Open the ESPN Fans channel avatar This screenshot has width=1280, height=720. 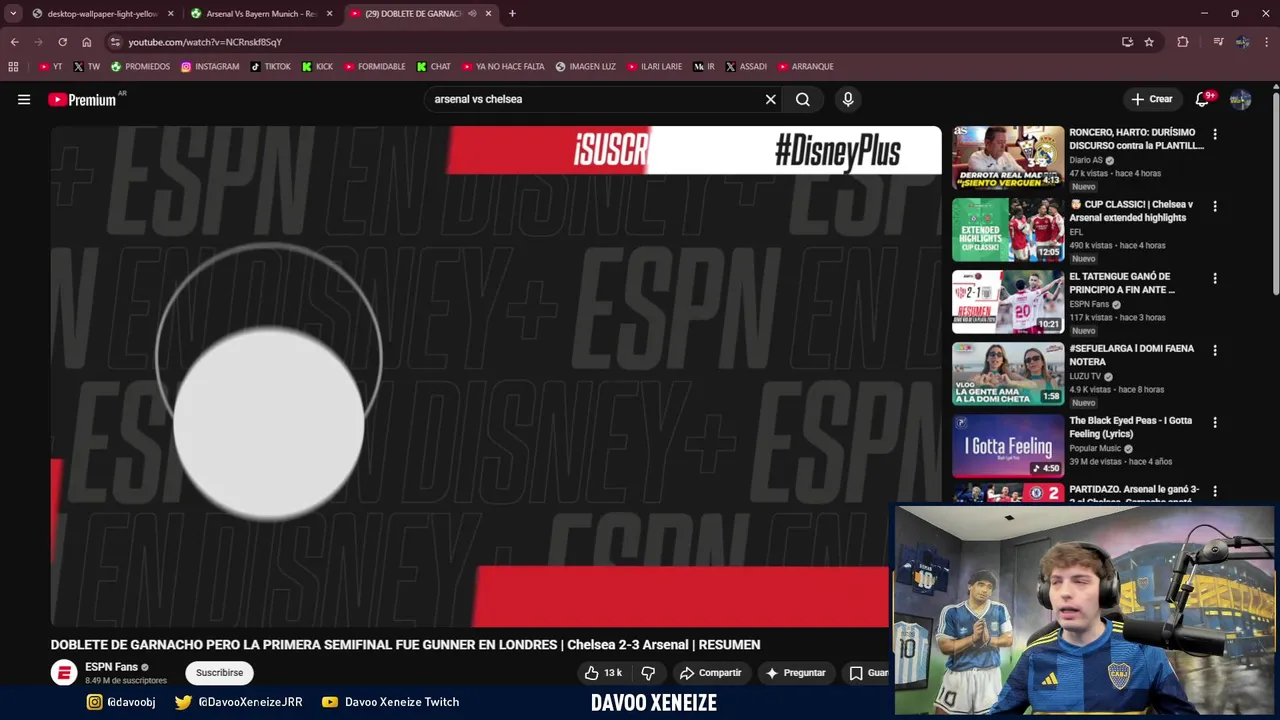click(64, 673)
